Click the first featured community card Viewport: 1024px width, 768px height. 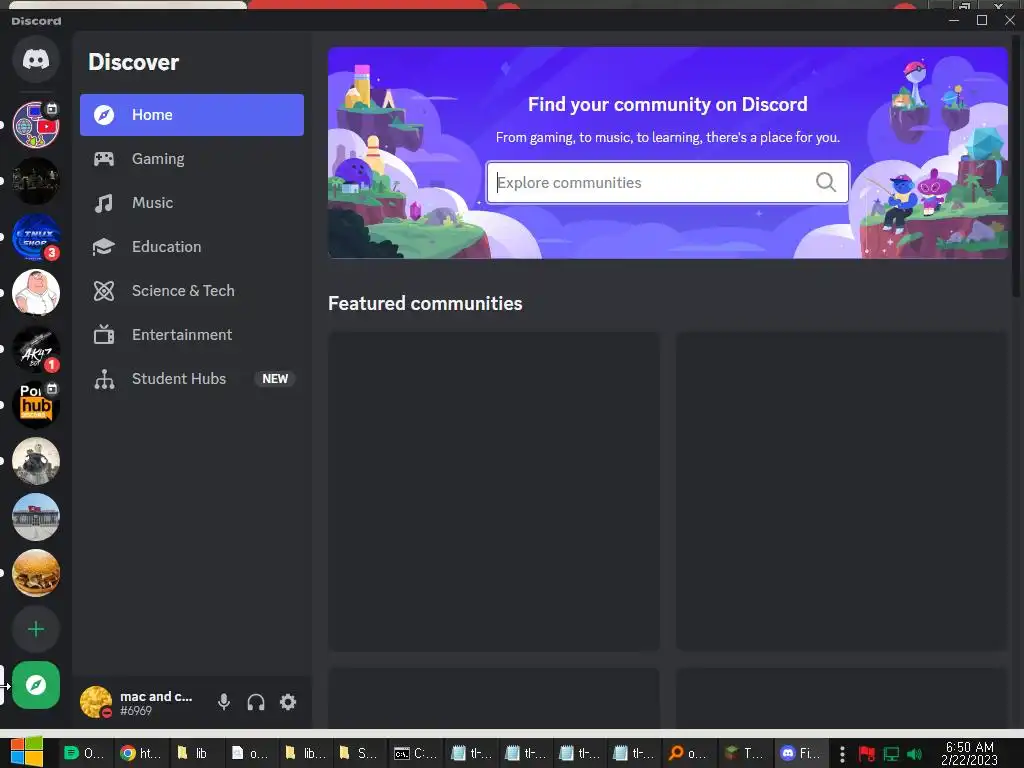pos(494,491)
